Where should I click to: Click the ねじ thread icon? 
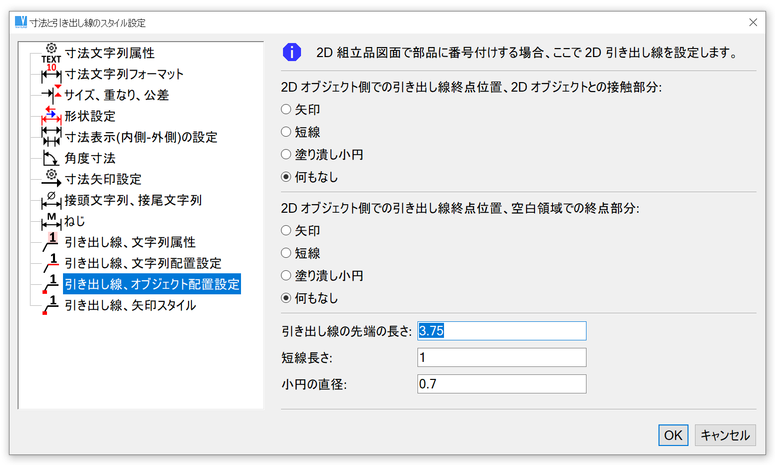51,221
